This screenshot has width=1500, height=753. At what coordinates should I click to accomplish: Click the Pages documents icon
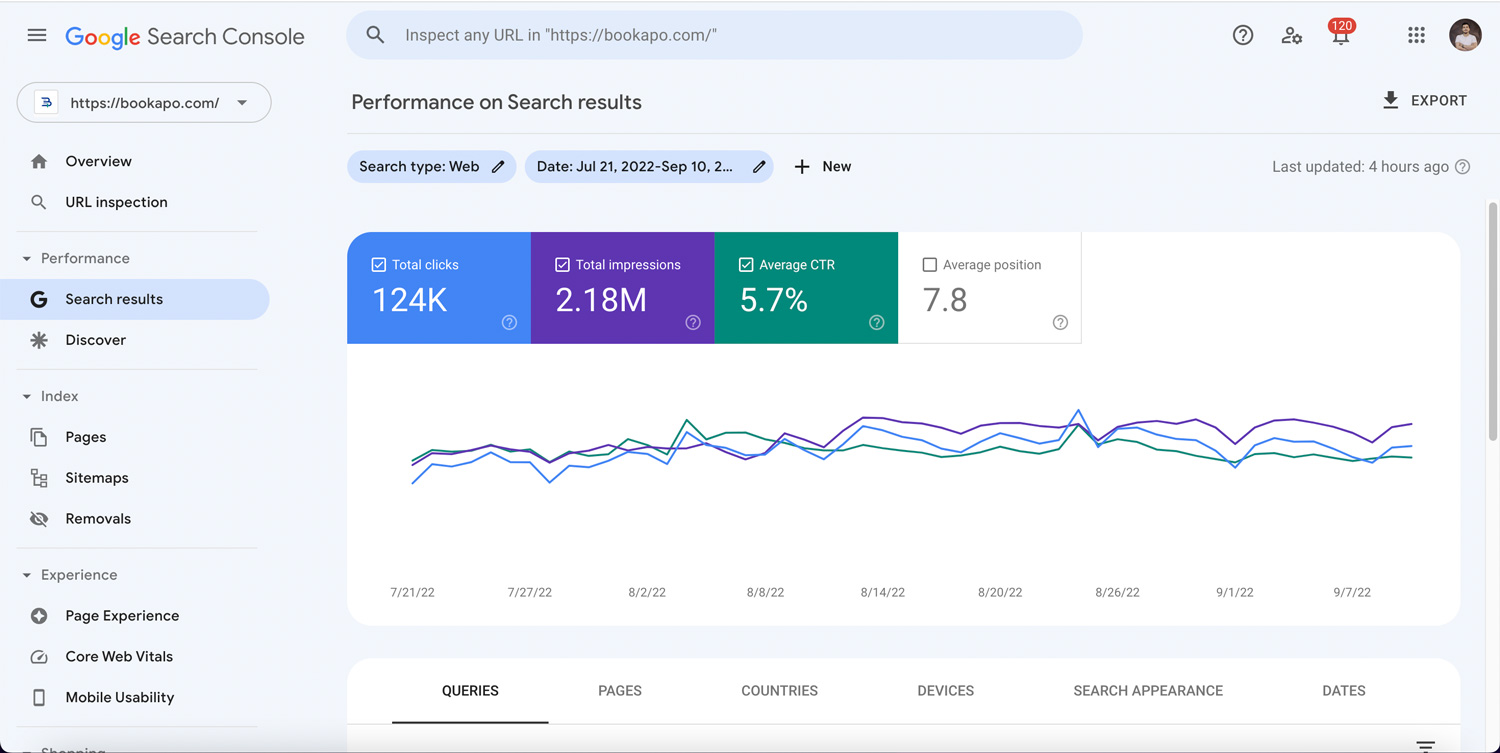pos(39,437)
